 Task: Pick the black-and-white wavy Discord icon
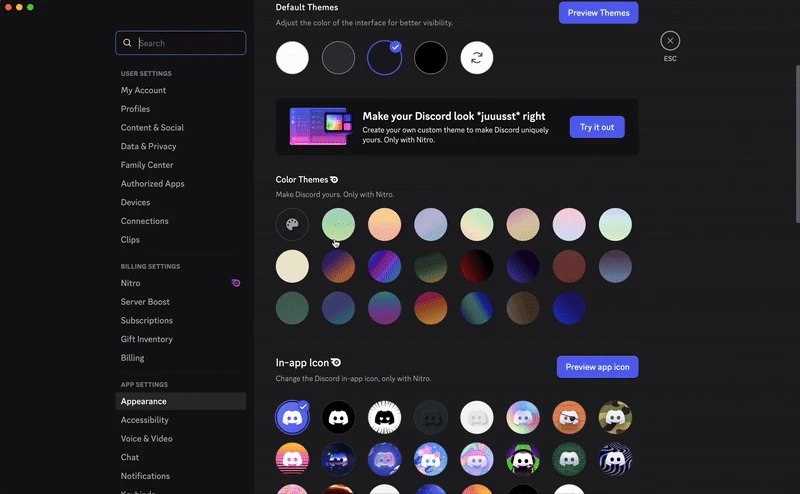[x=615, y=459]
